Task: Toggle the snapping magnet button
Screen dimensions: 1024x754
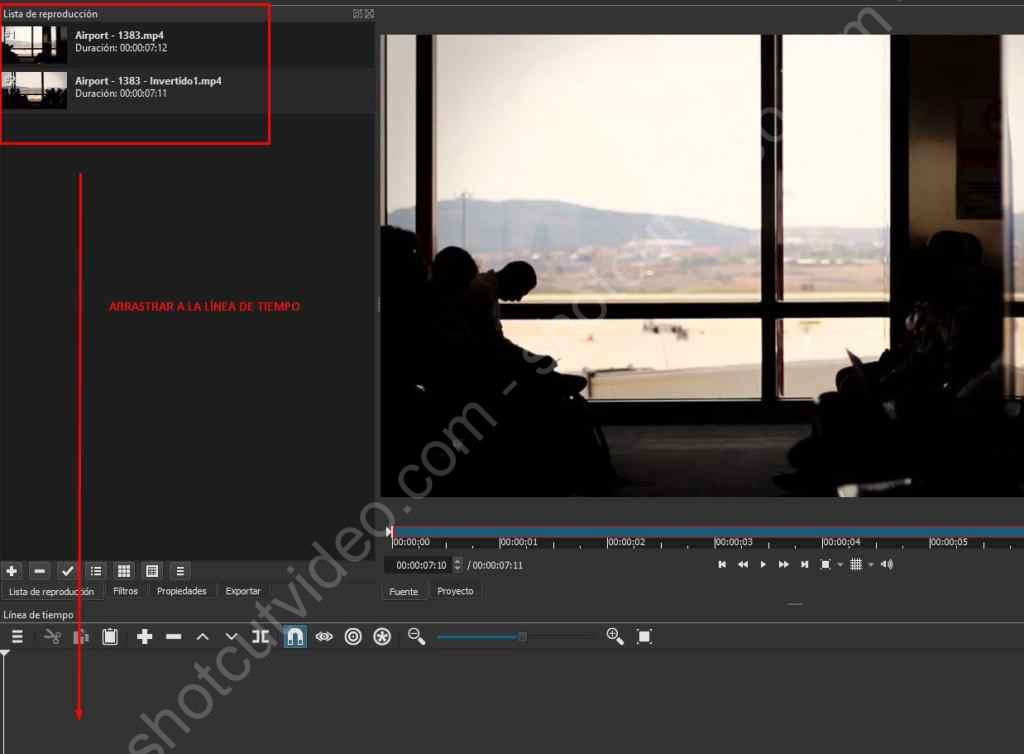Action: [x=295, y=636]
